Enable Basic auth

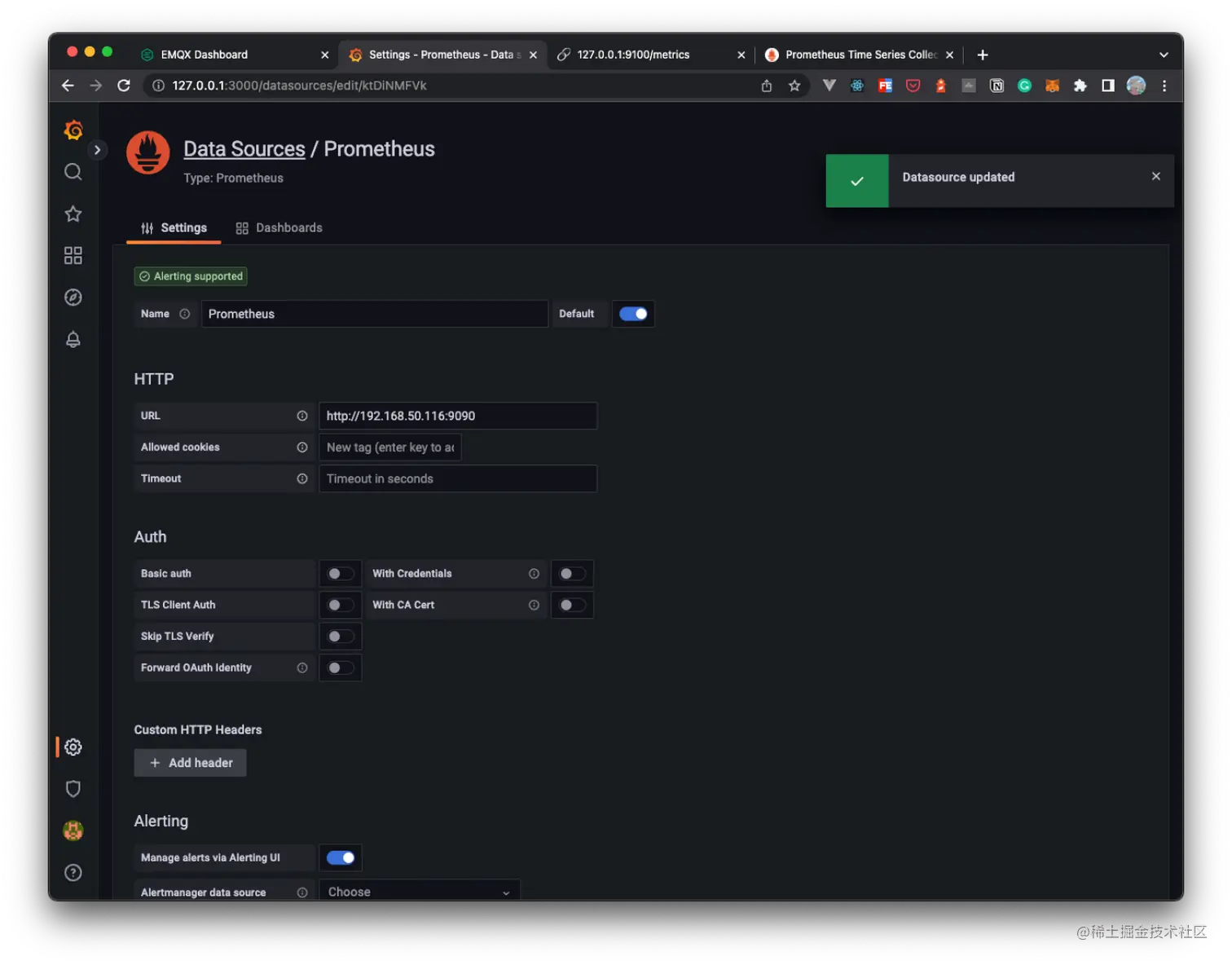tap(340, 573)
